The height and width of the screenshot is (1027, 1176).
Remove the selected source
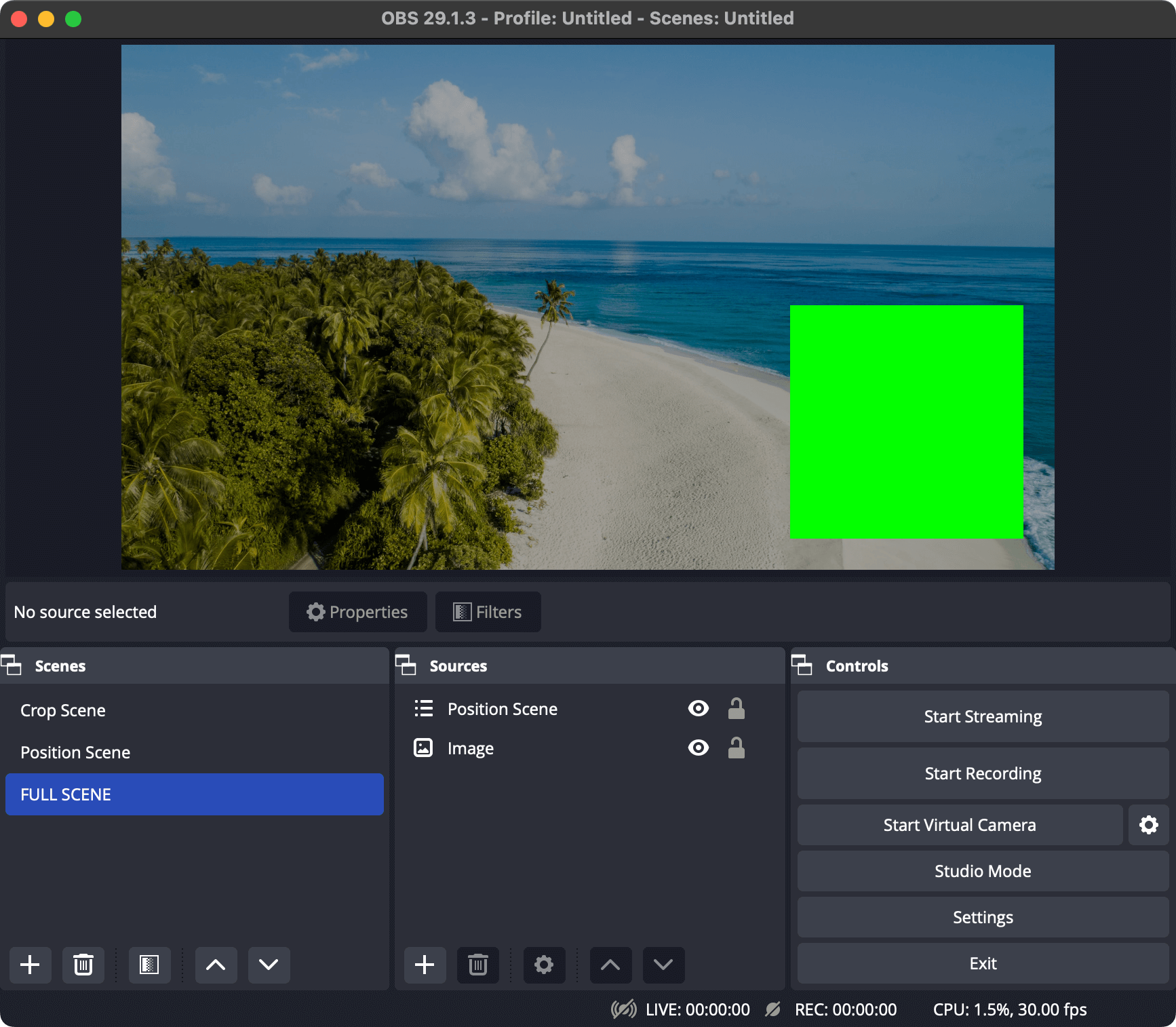click(x=477, y=965)
